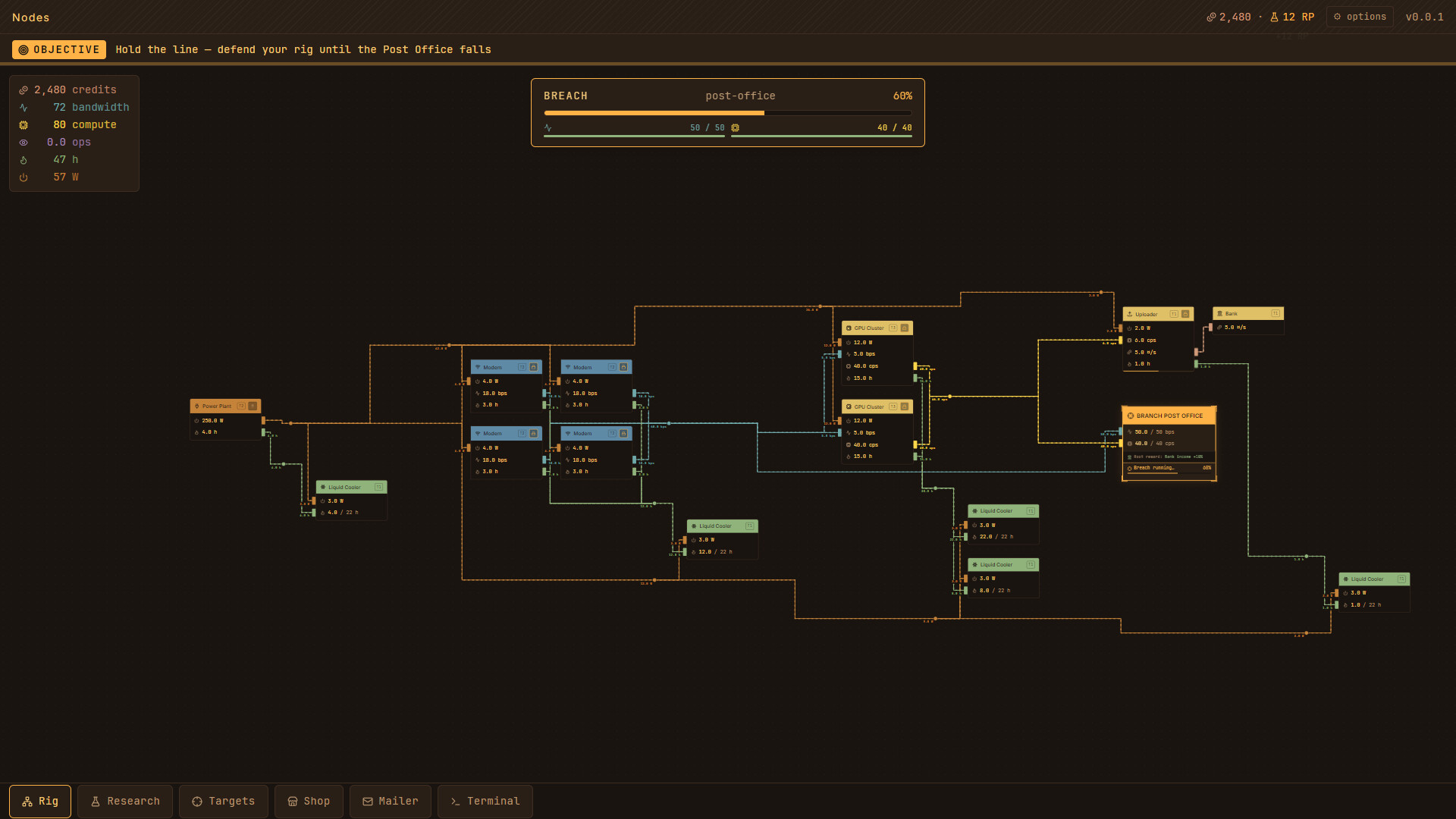Click the Bank node's credits input port
The height and width of the screenshot is (819, 1456).
(1210, 328)
